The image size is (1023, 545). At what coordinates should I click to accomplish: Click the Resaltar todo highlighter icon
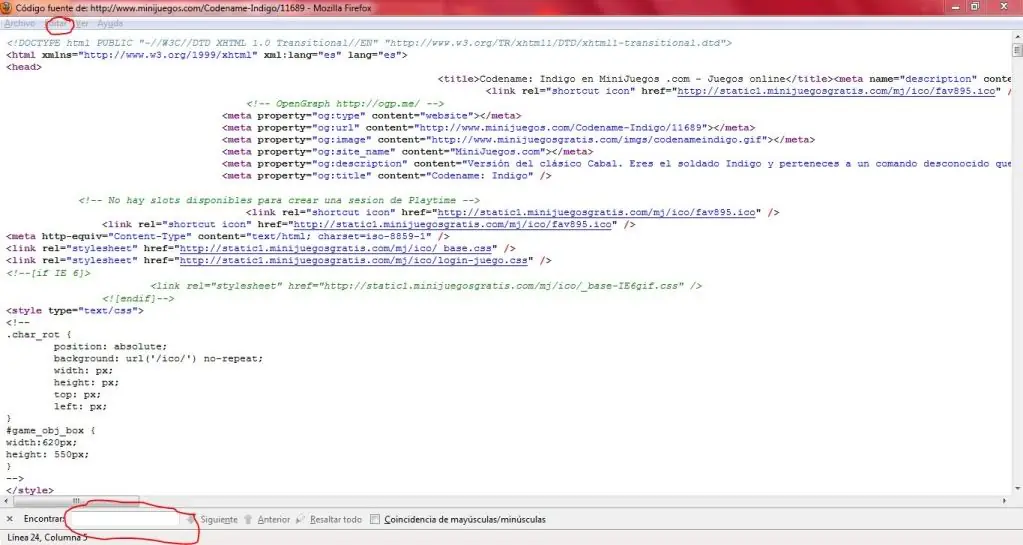click(300, 520)
